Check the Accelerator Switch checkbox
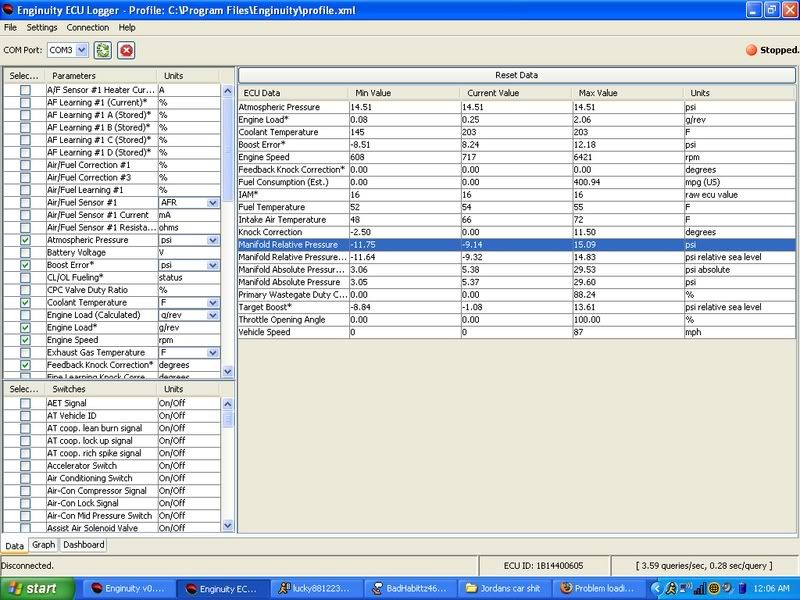The image size is (800, 600). [x=25, y=466]
